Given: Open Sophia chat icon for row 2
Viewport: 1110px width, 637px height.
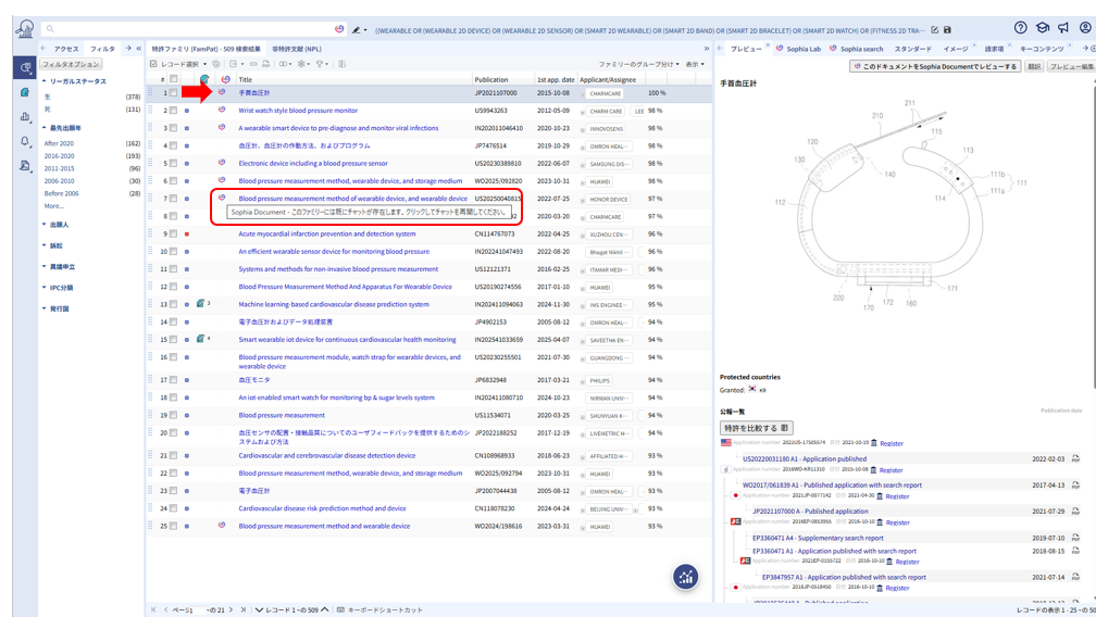Looking at the screenshot, I should point(222,110).
